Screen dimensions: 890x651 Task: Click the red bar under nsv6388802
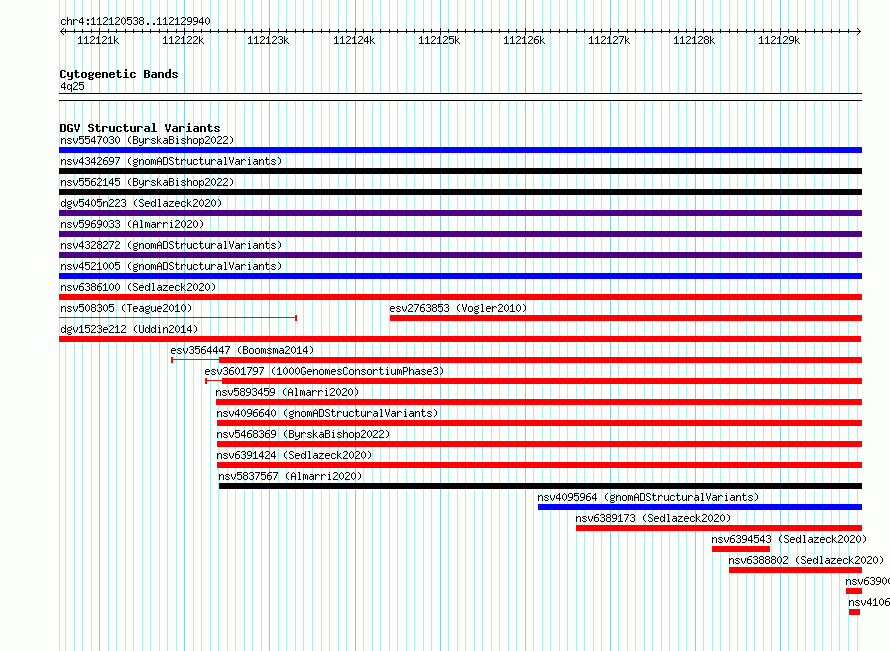click(796, 570)
